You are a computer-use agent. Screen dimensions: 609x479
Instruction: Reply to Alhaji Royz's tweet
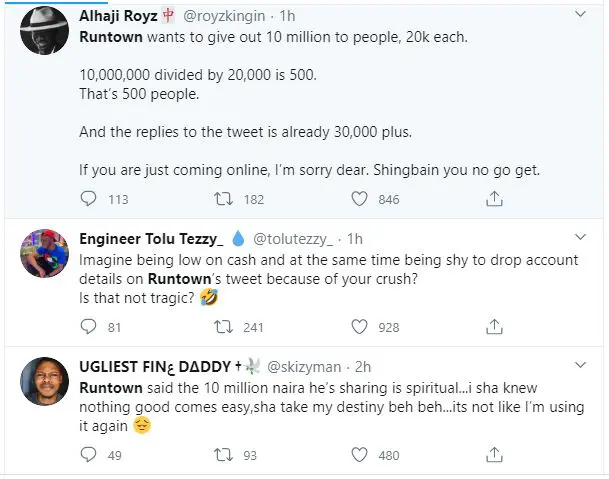point(91,199)
